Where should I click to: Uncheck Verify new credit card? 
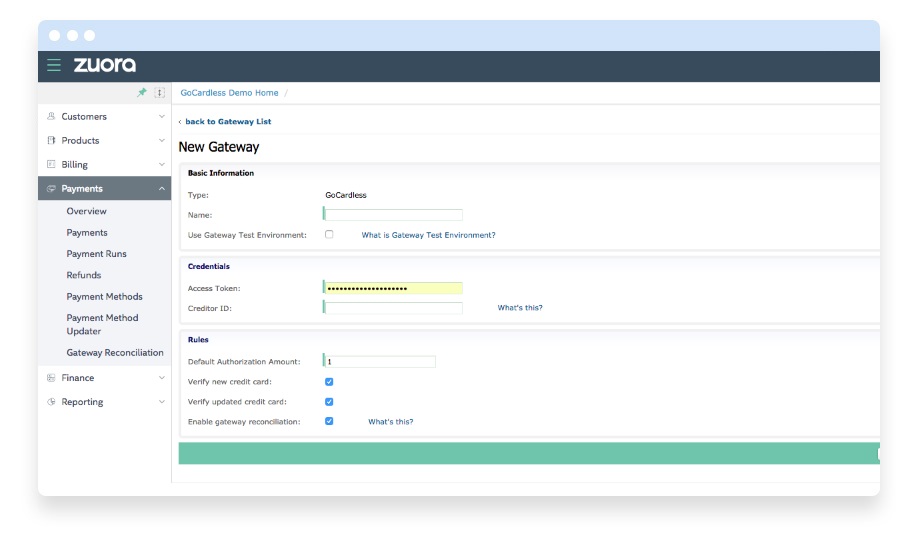(x=329, y=382)
